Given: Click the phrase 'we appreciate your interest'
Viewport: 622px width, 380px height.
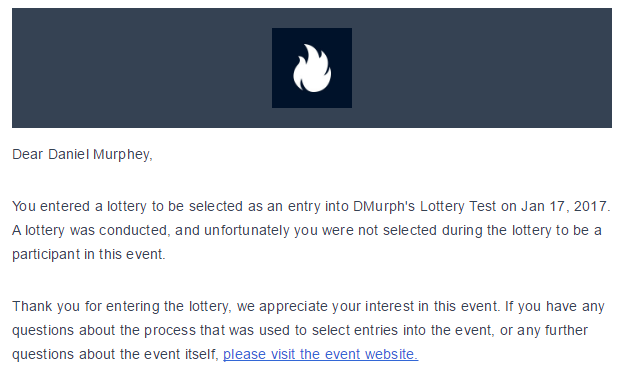Looking at the screenshot, I should click(325, 306).
